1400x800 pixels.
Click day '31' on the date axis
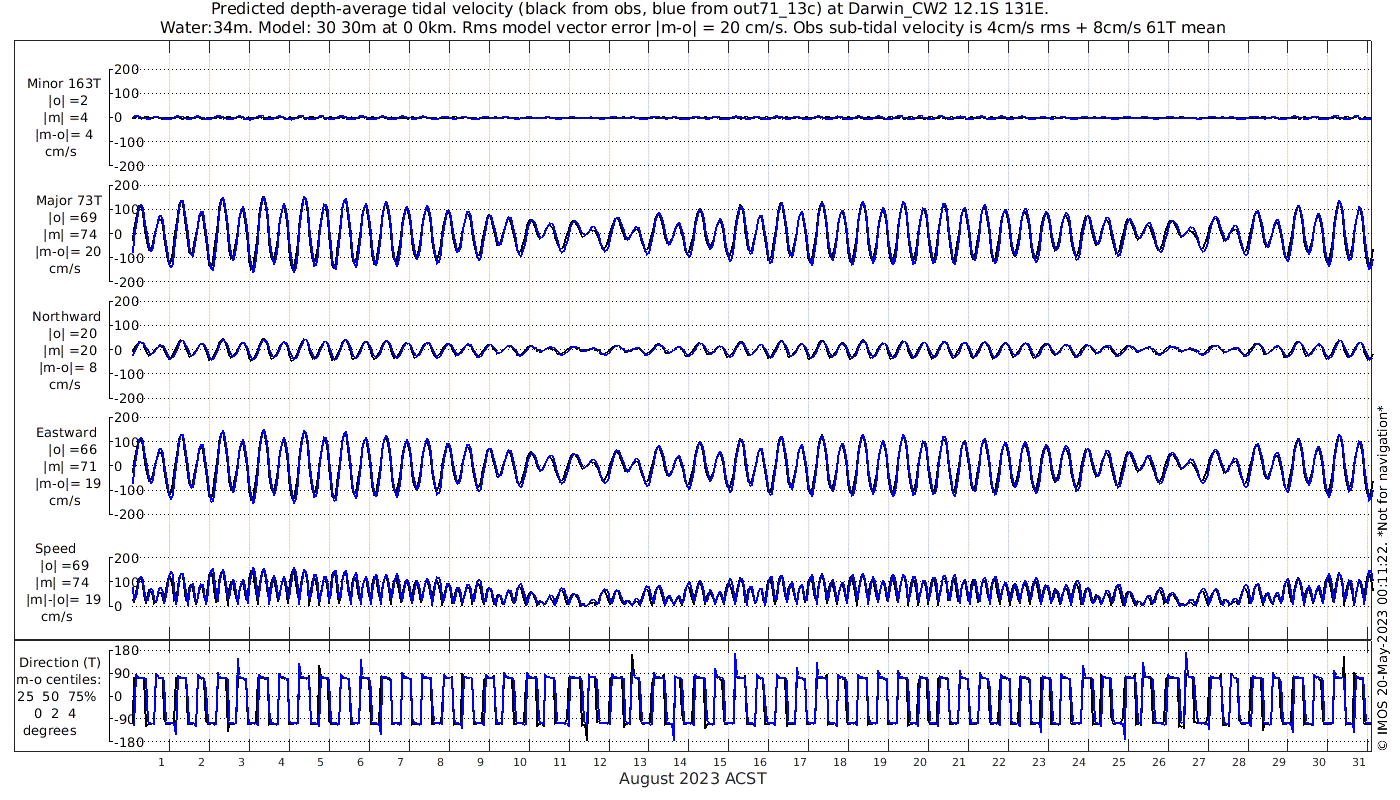point(1357,762)
